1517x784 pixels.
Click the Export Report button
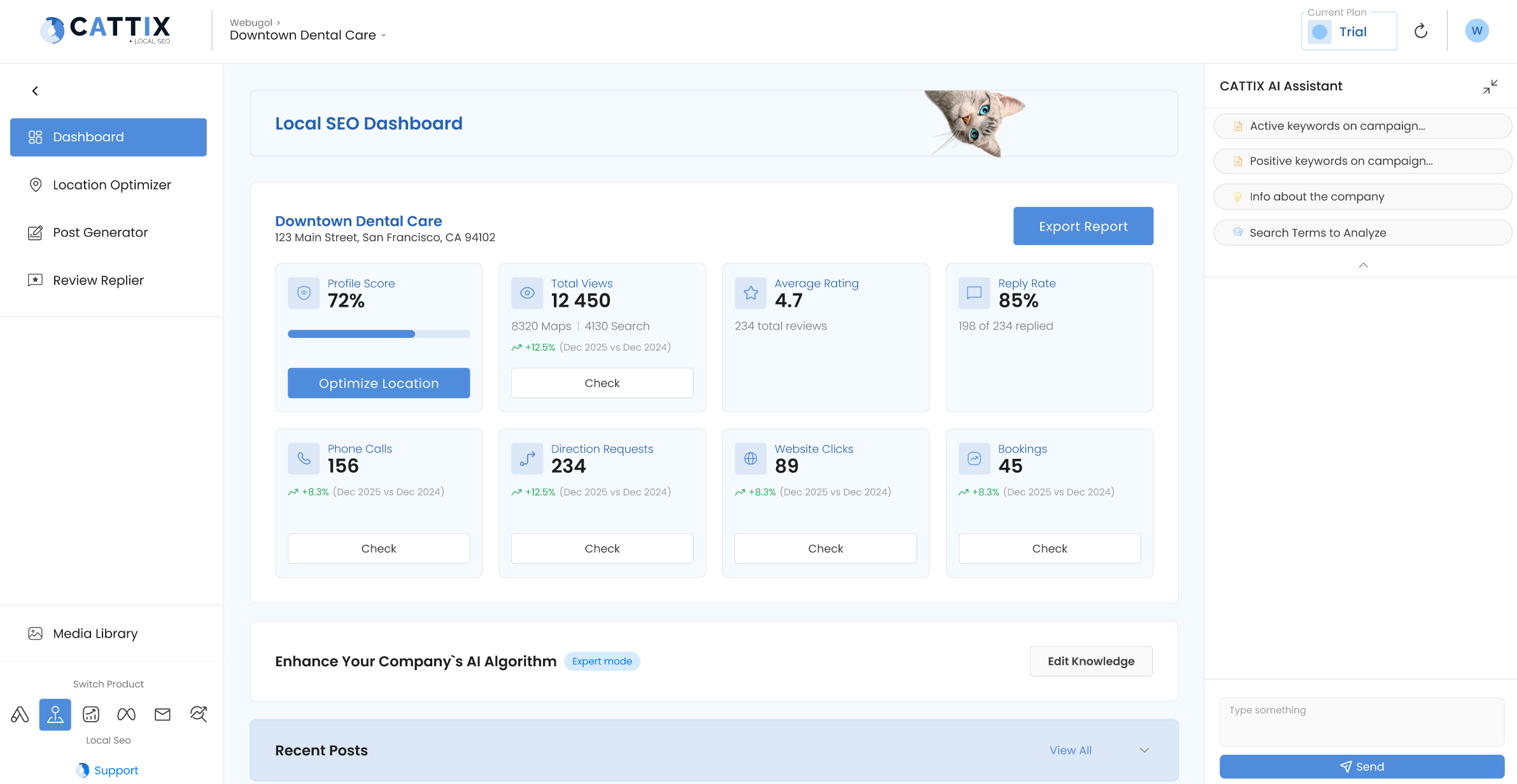[x=1083, y=226]
